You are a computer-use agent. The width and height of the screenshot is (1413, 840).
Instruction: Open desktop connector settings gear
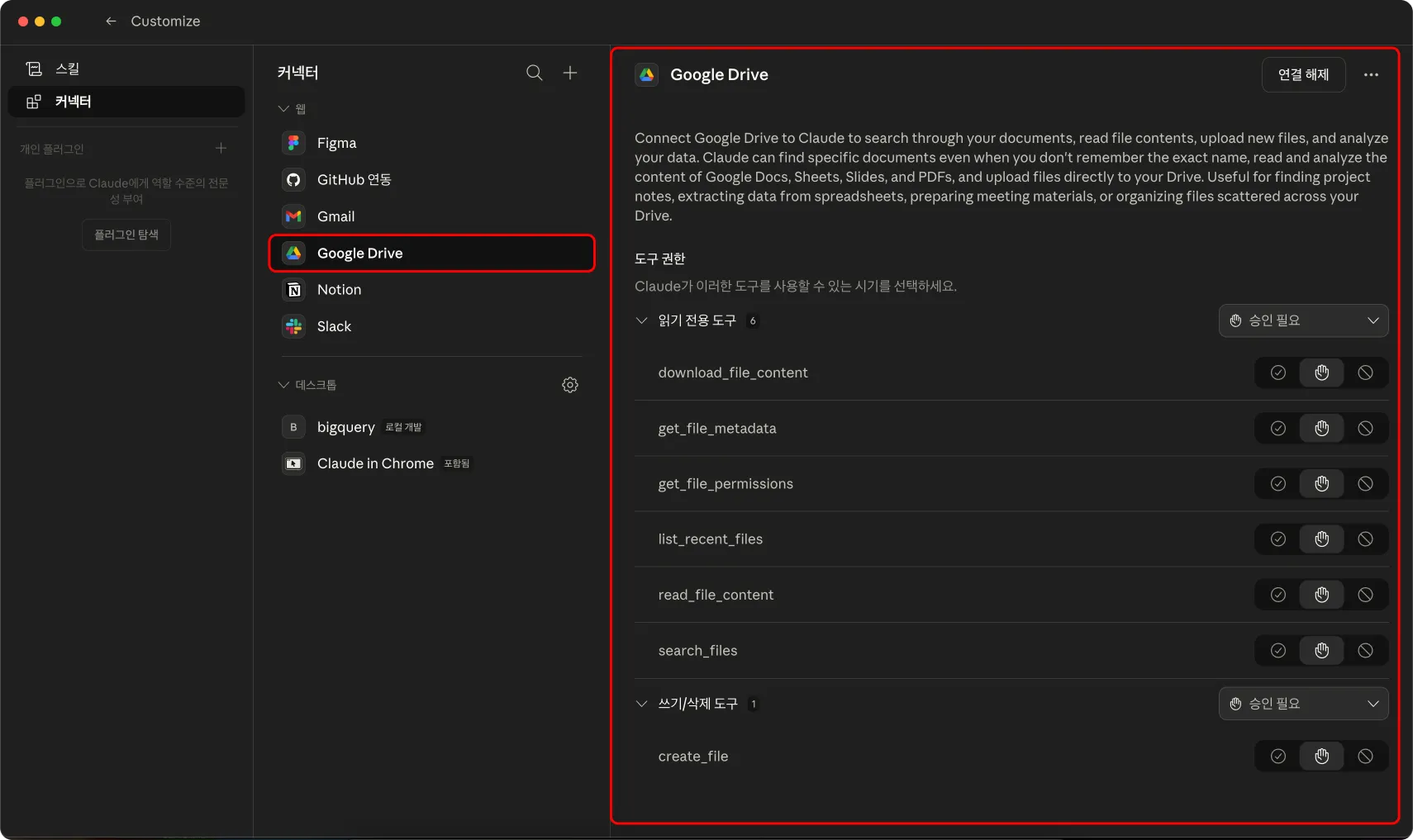coord(570,385)
